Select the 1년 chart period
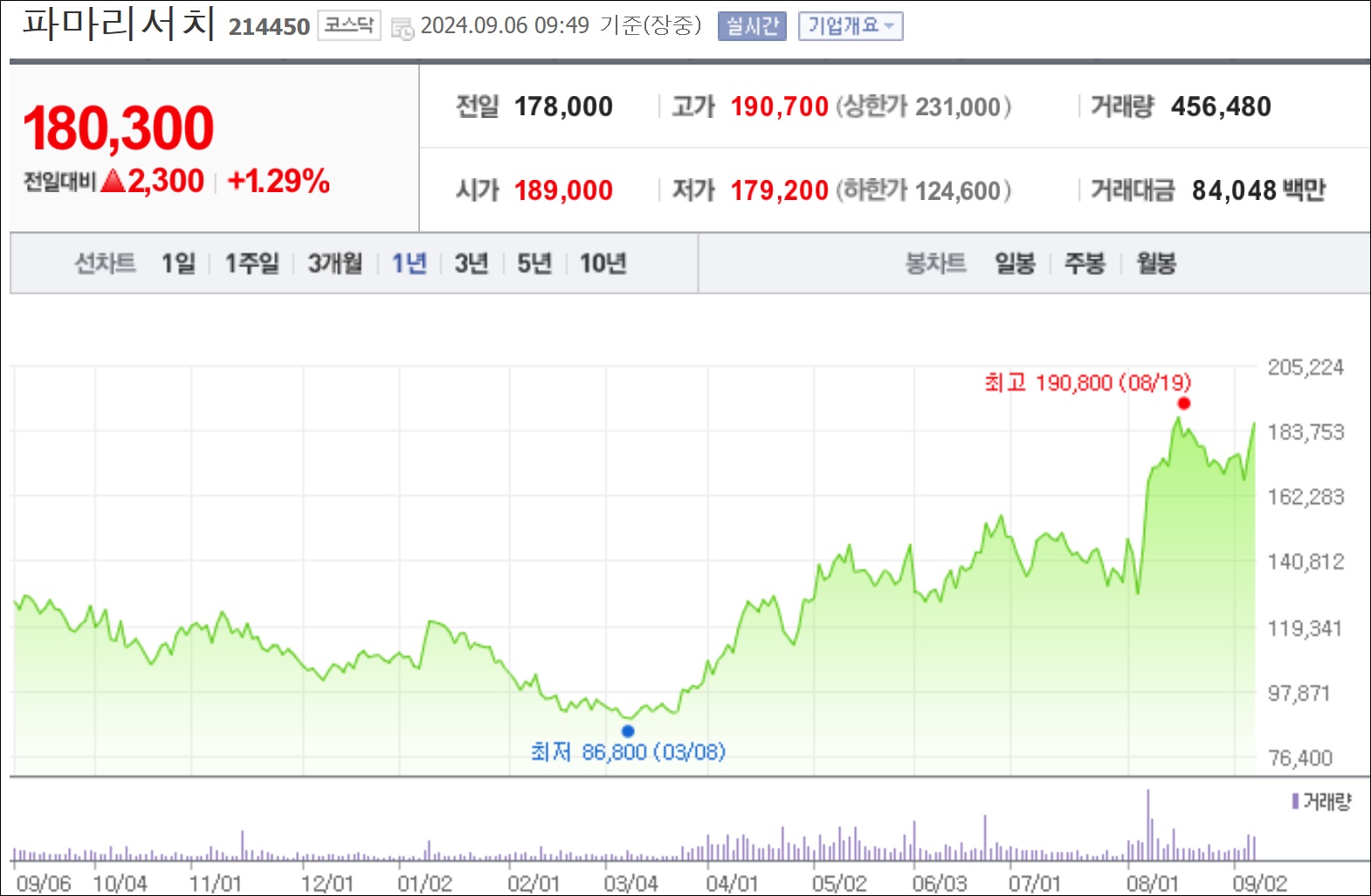The image size is (1371, 896). coord(410,263)
